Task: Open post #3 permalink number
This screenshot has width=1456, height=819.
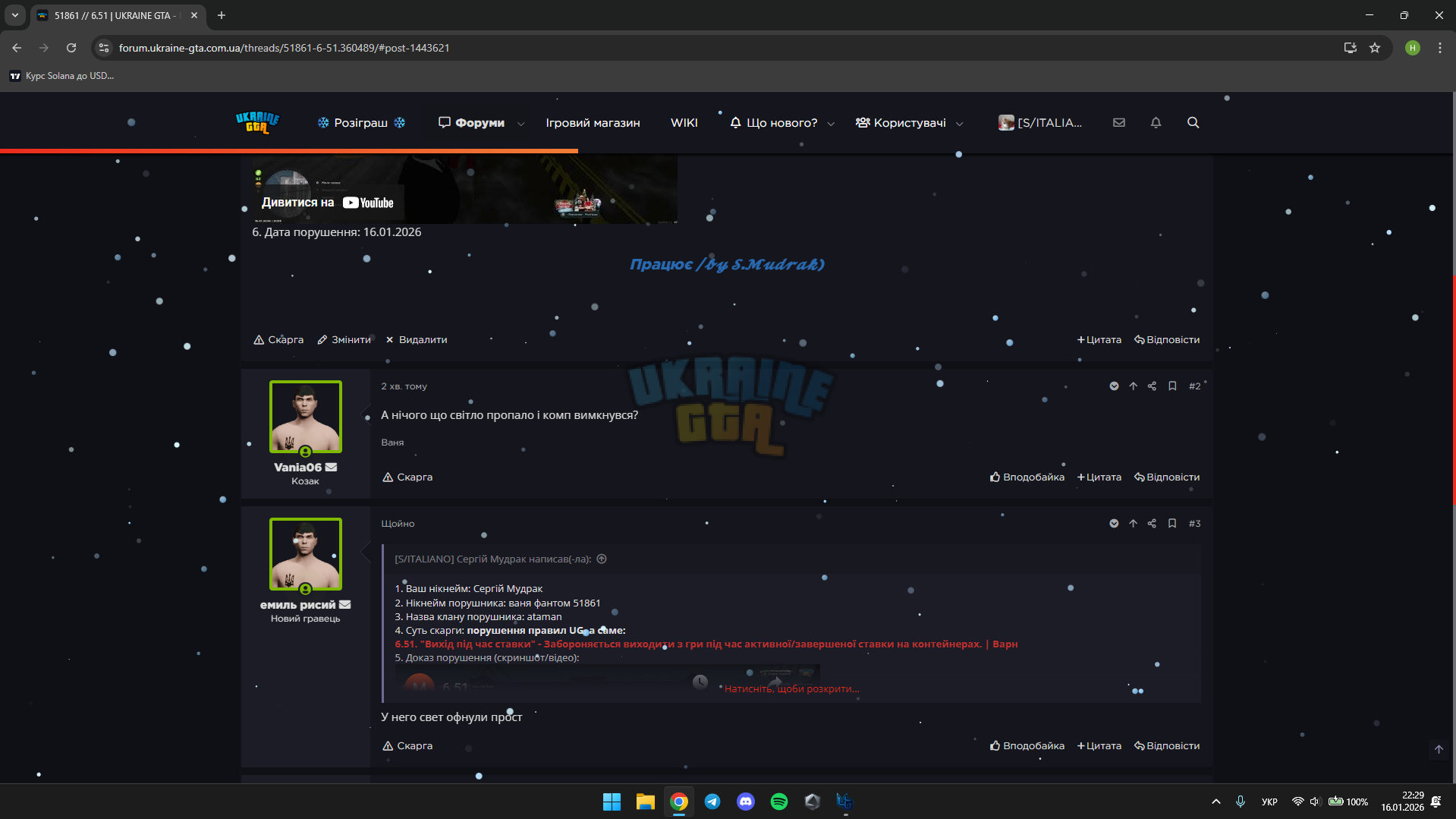Action: point(1195,524)
